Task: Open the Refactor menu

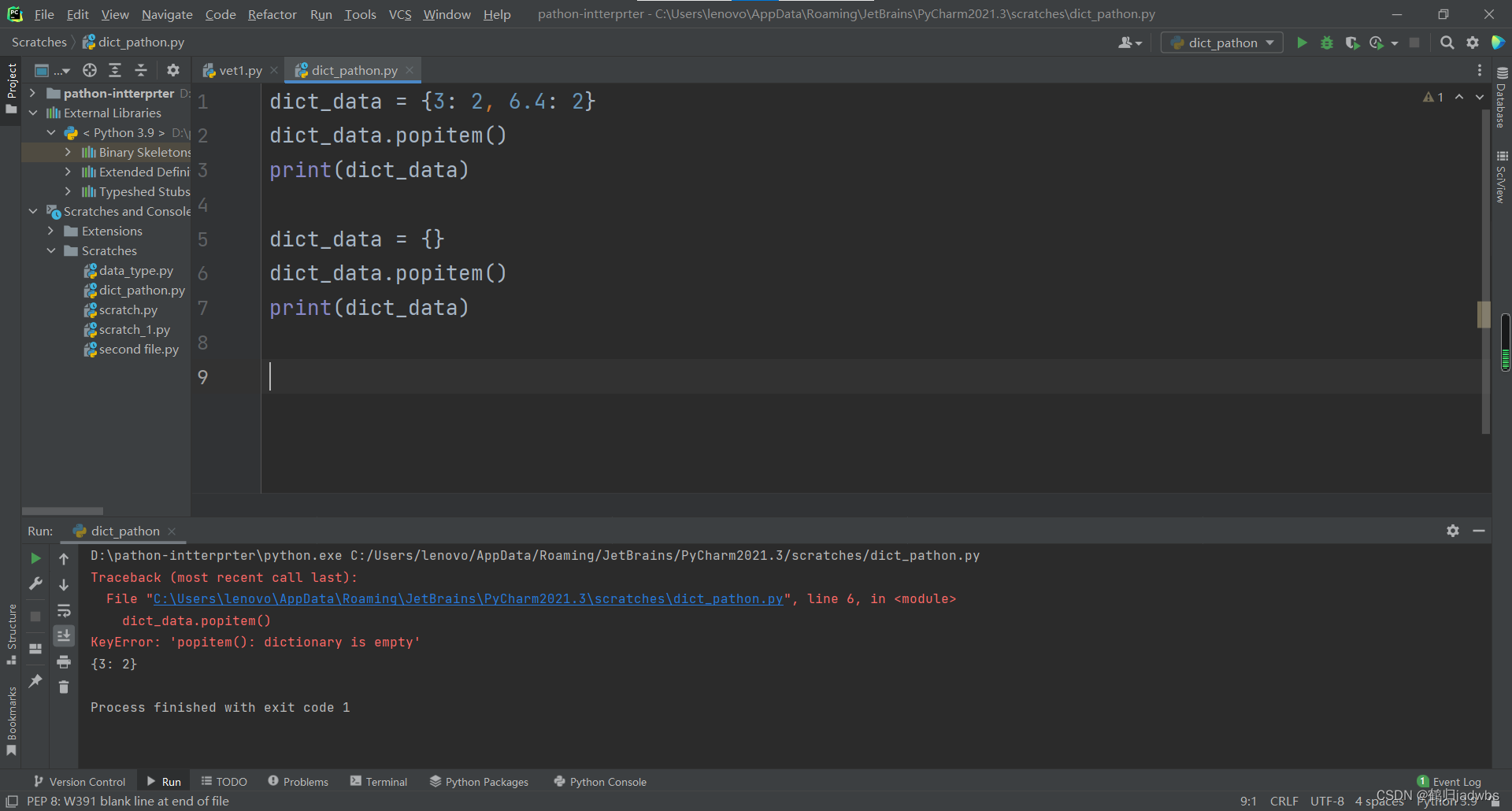Action: tap(272, 14)
